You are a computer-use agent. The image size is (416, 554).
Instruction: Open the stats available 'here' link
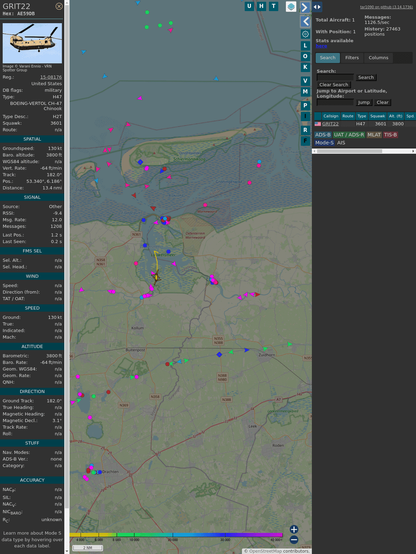point(321,46)
